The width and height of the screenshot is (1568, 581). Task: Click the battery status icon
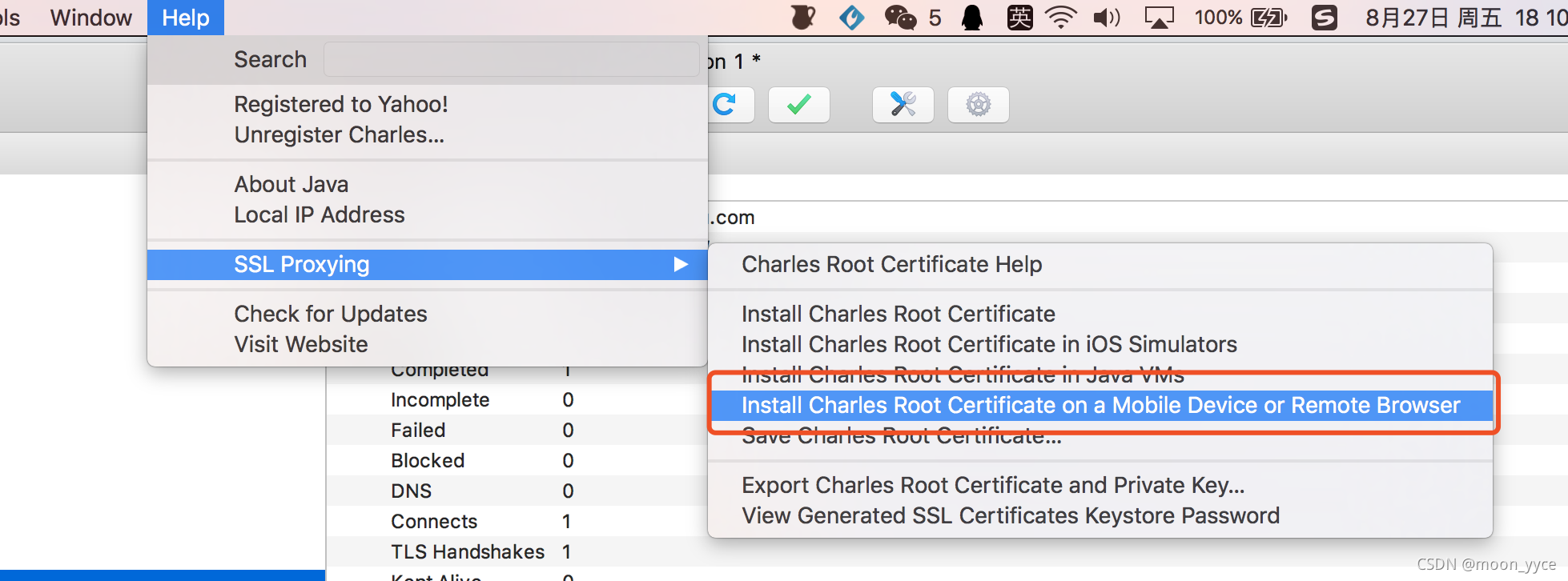tap(1269, 18)
